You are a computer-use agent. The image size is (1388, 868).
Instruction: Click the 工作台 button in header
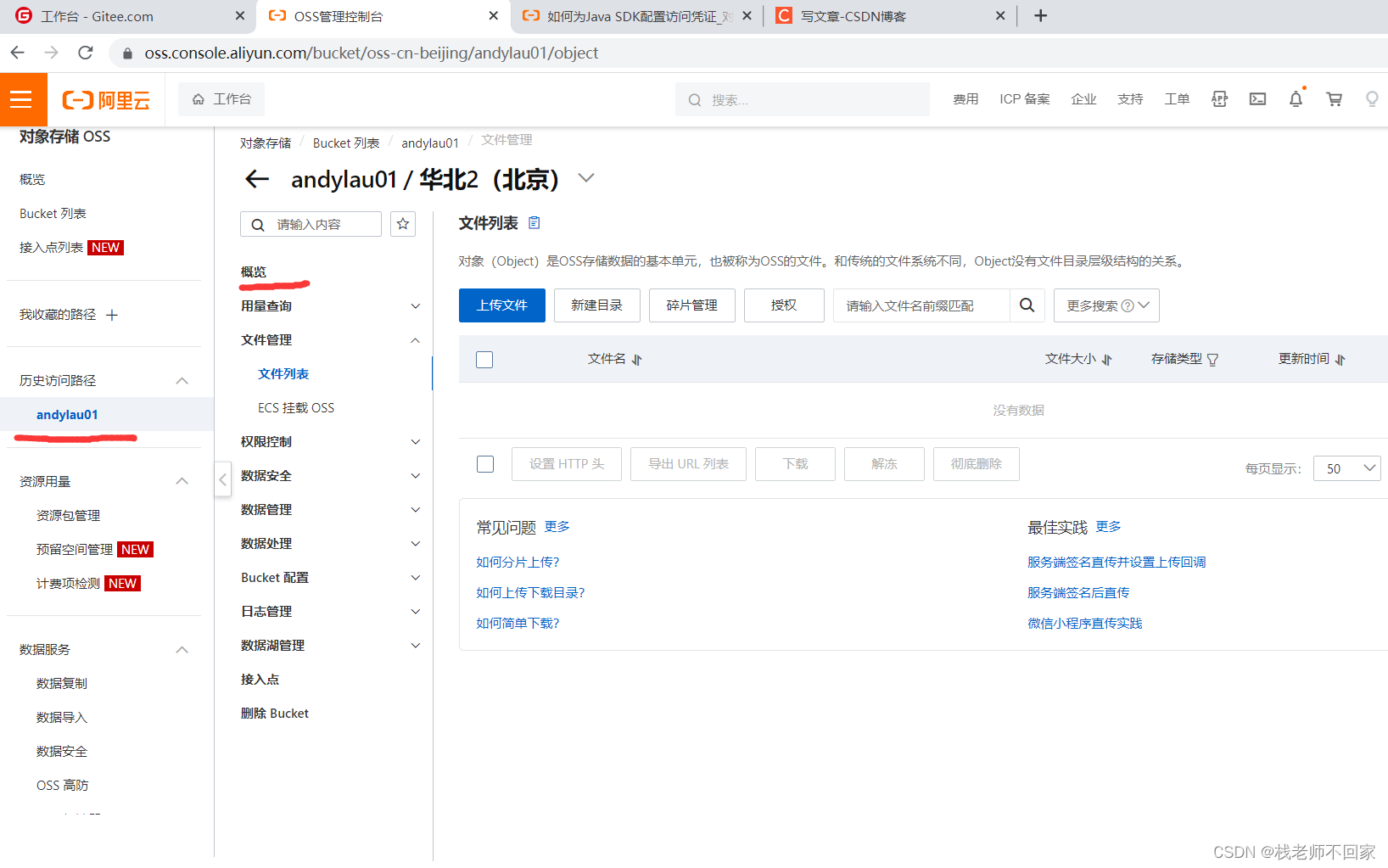point(221,99)
